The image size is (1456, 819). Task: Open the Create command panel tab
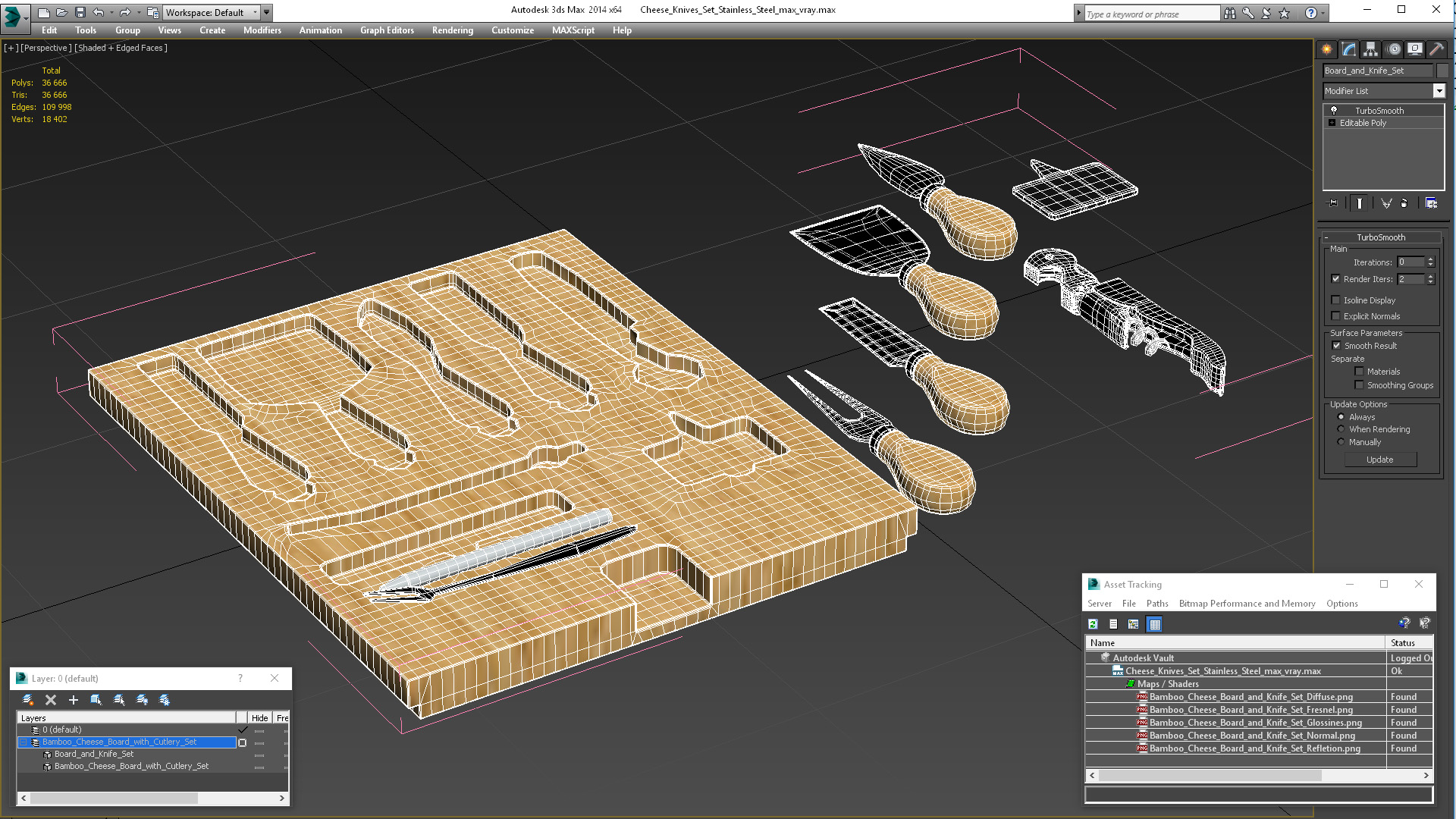[1326, 49]
